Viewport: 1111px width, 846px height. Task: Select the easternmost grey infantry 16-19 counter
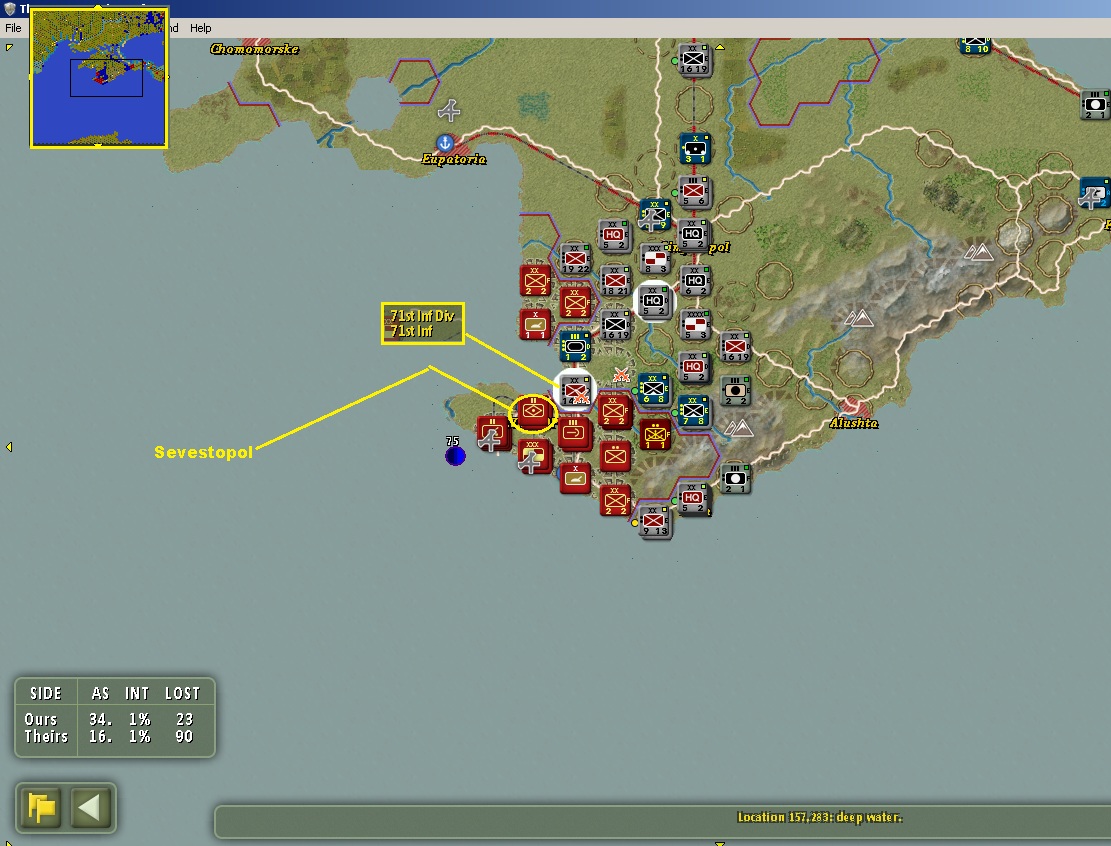(x=735, y=346)
